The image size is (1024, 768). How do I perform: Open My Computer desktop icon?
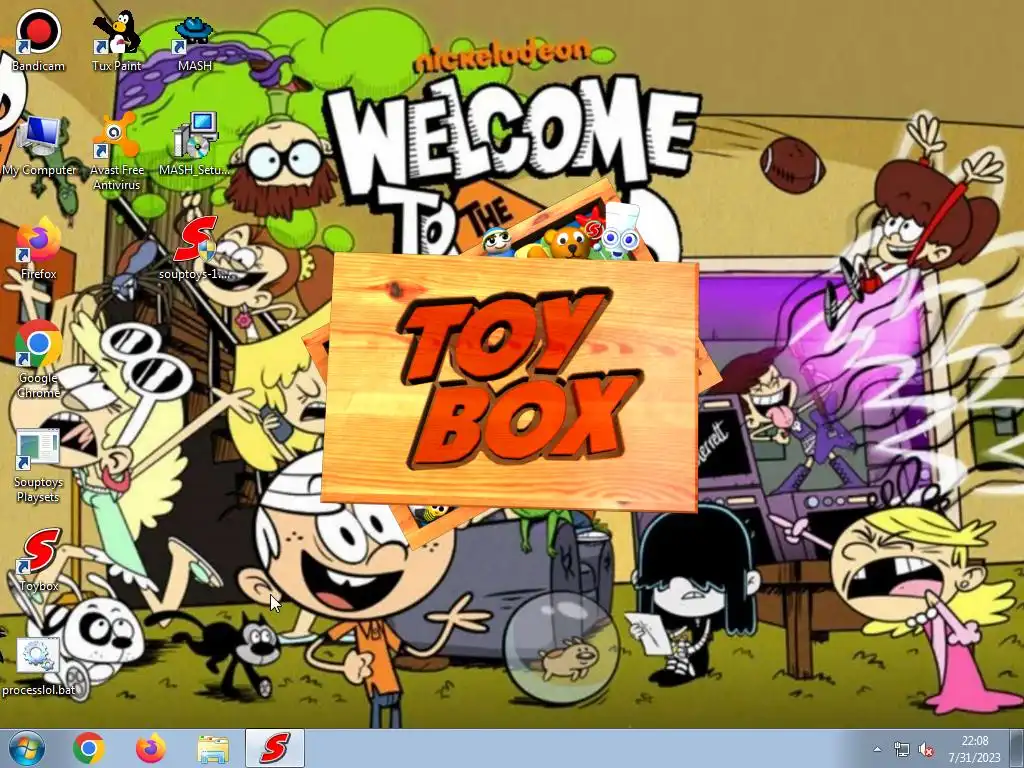tap(39, 145)
